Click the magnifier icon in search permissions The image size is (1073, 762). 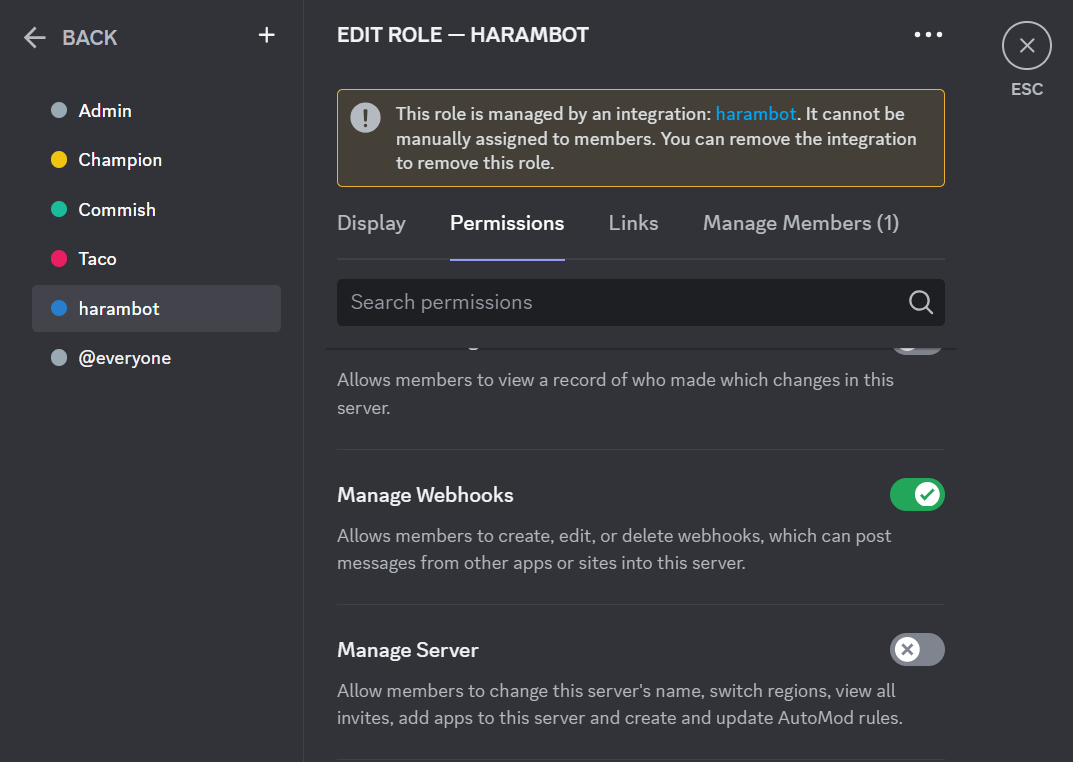(920, 302)
